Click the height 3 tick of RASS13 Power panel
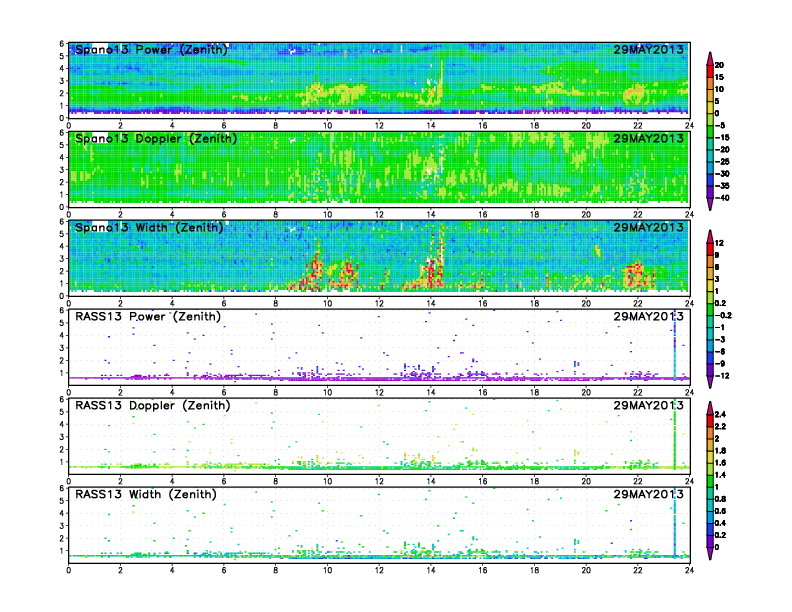The height and width of the screenshot is (612, 792). pyautogui.click(x=62, y=348)
